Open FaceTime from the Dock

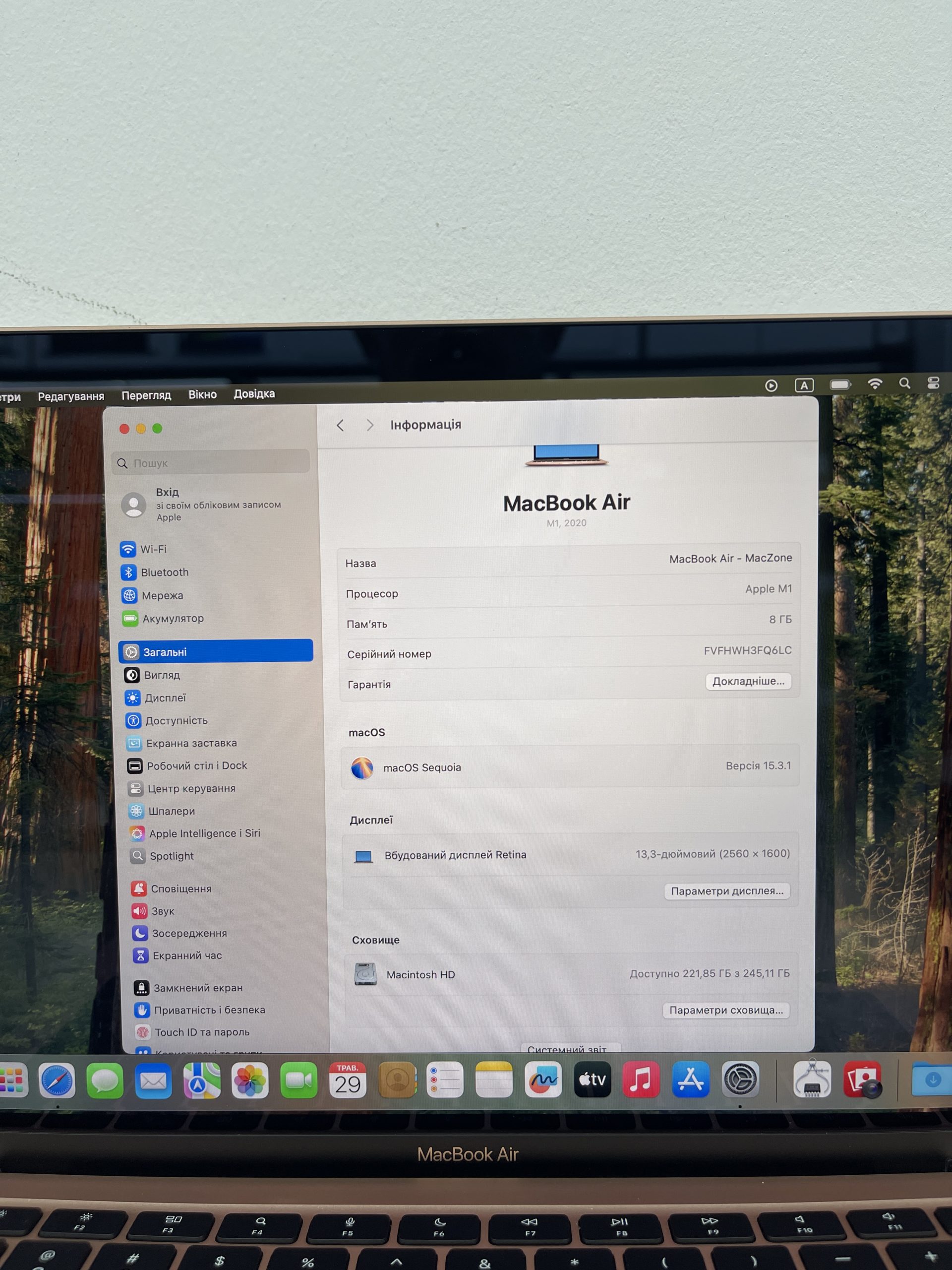click(x=299, y=1080)
